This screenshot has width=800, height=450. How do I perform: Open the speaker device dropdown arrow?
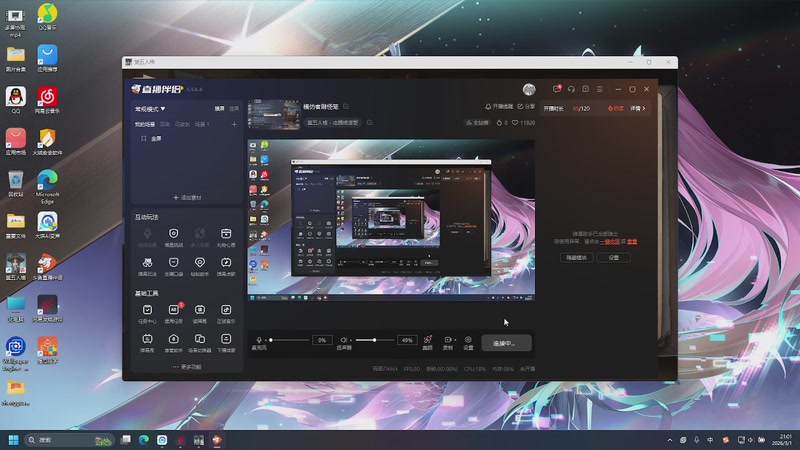[351, 340]
